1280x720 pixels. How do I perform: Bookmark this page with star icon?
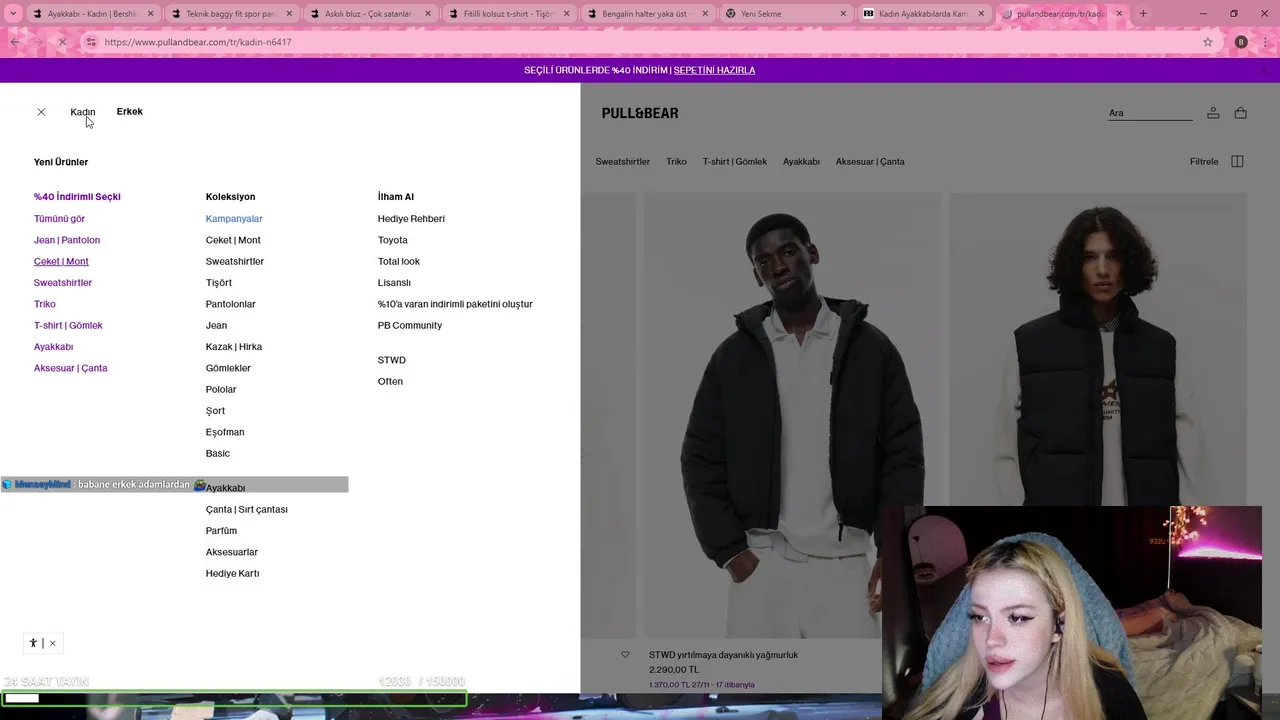pyautogui.click(x=1208, y=42)
